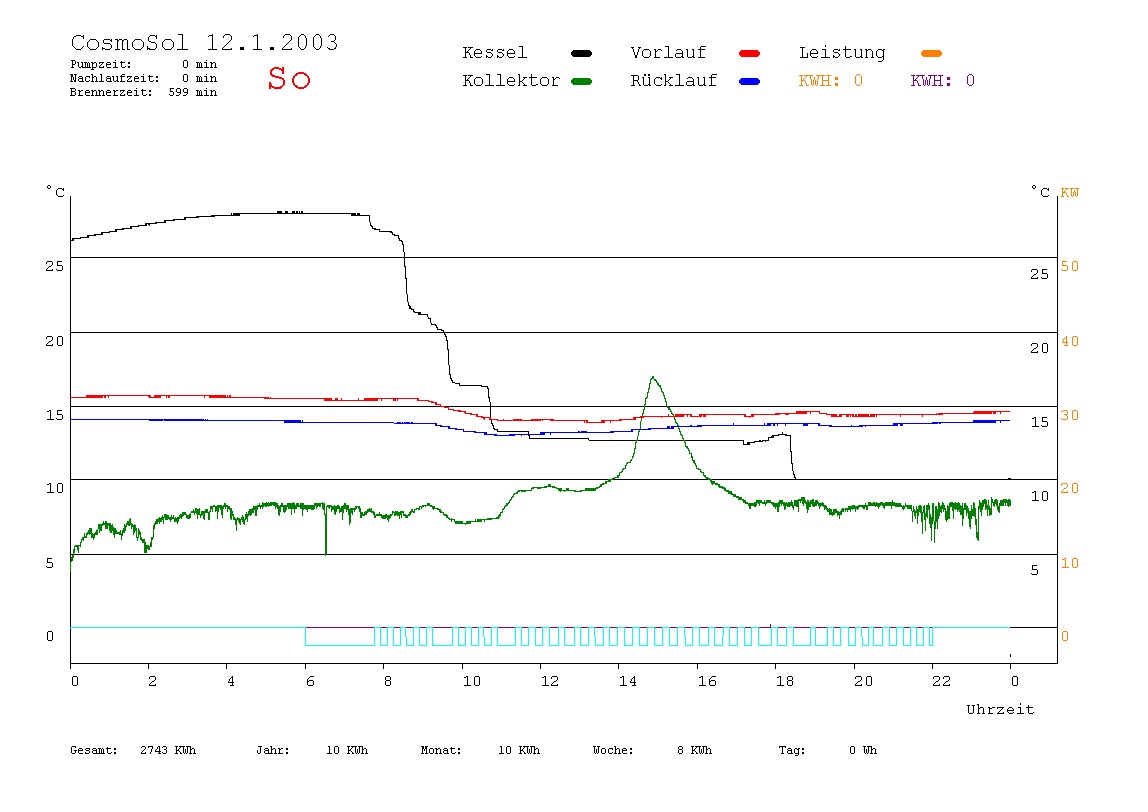Select the 15 on the right °C axis
Viewport: 1148px width, 812px height.
click(x=1039, y=422)
